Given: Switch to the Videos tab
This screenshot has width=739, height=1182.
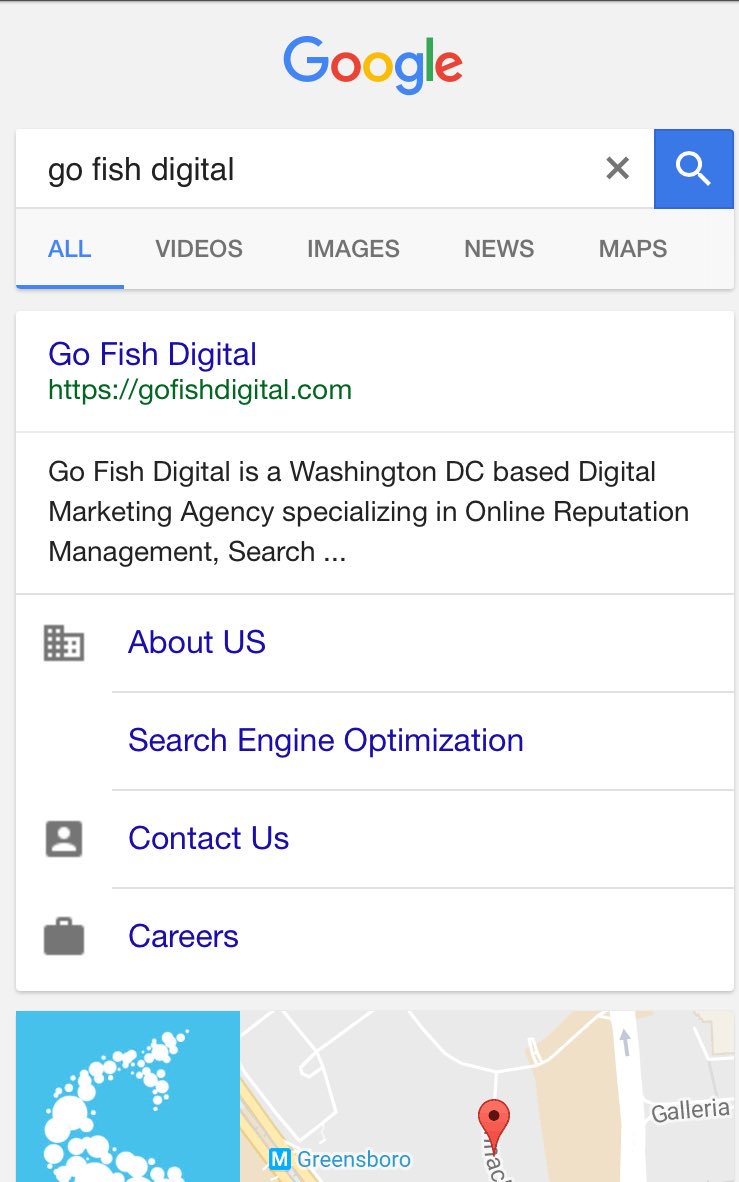Looking at the screenshot, I should (x=199, y=249).
